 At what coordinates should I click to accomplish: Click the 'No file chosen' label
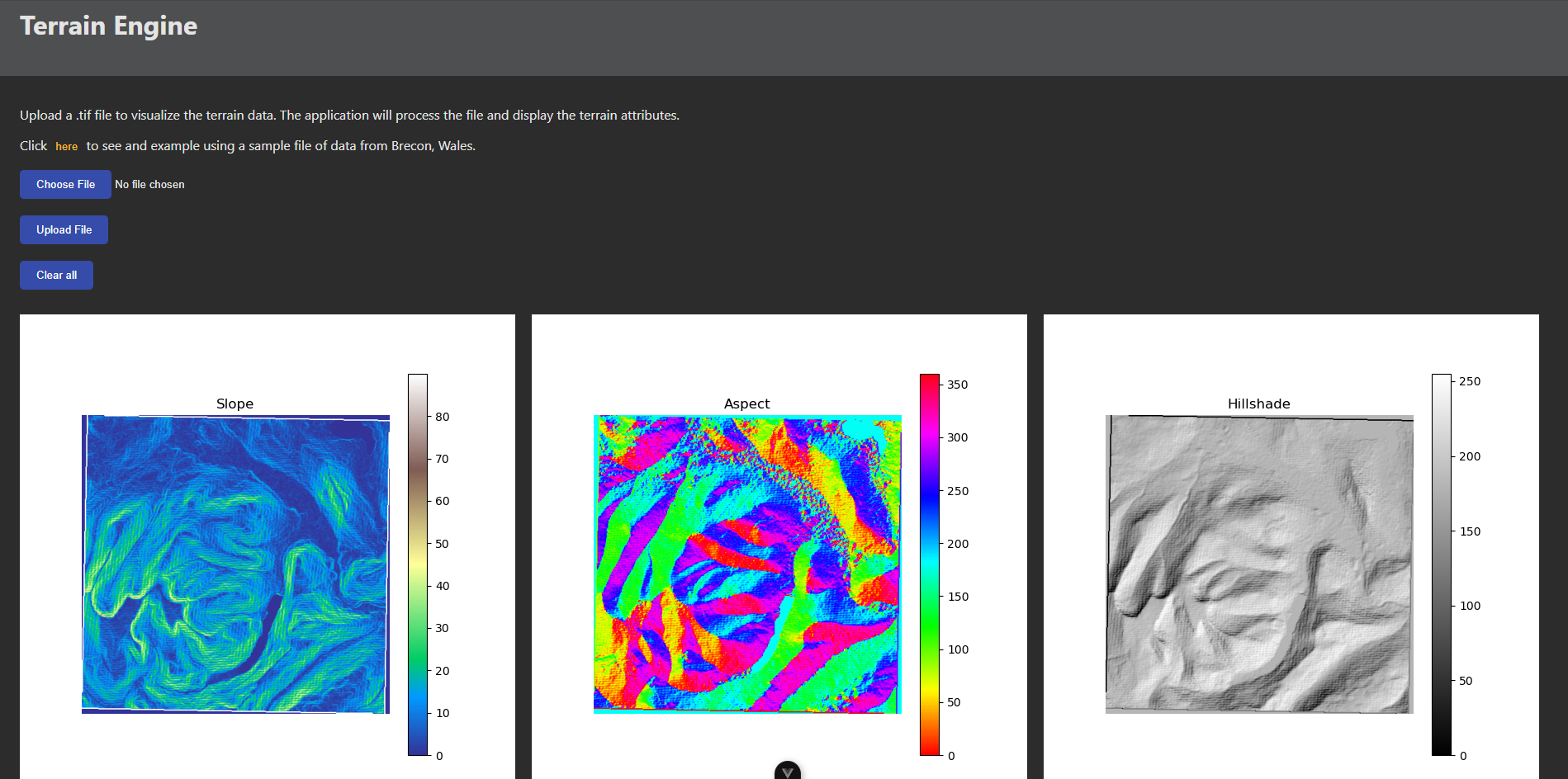click(149, 185)
